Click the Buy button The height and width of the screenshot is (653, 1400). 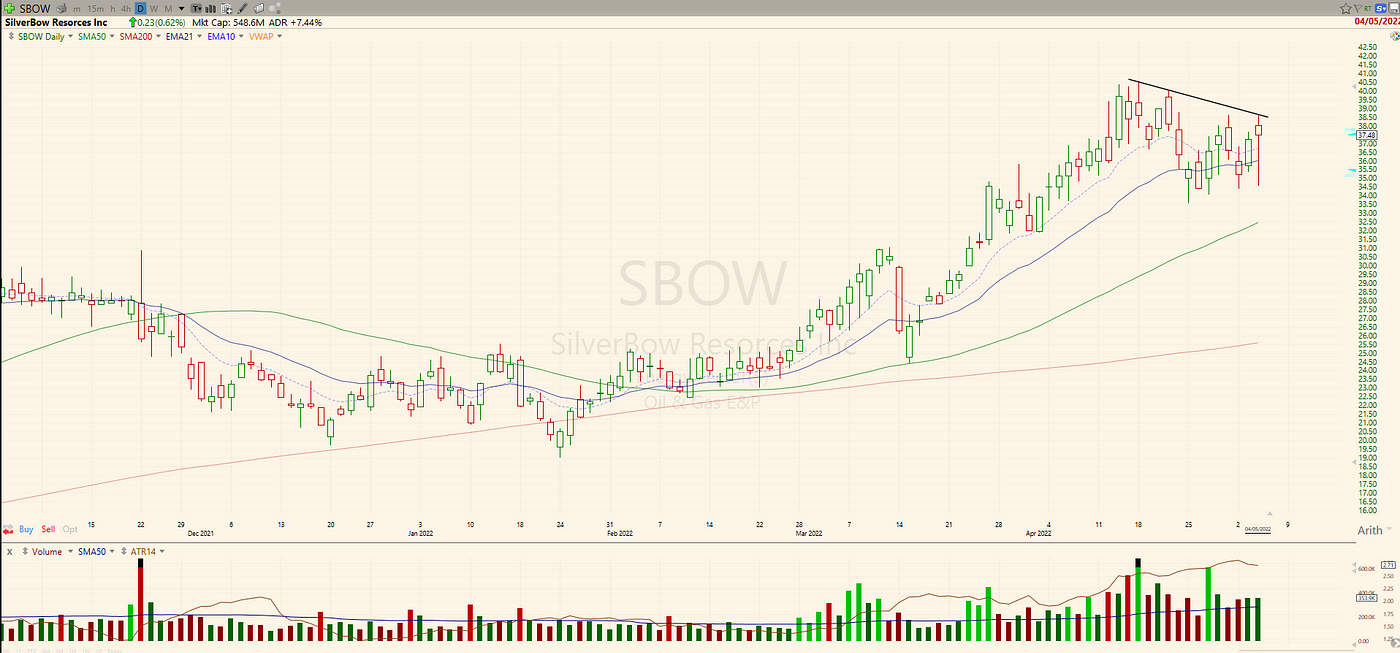tap(26, 529)
